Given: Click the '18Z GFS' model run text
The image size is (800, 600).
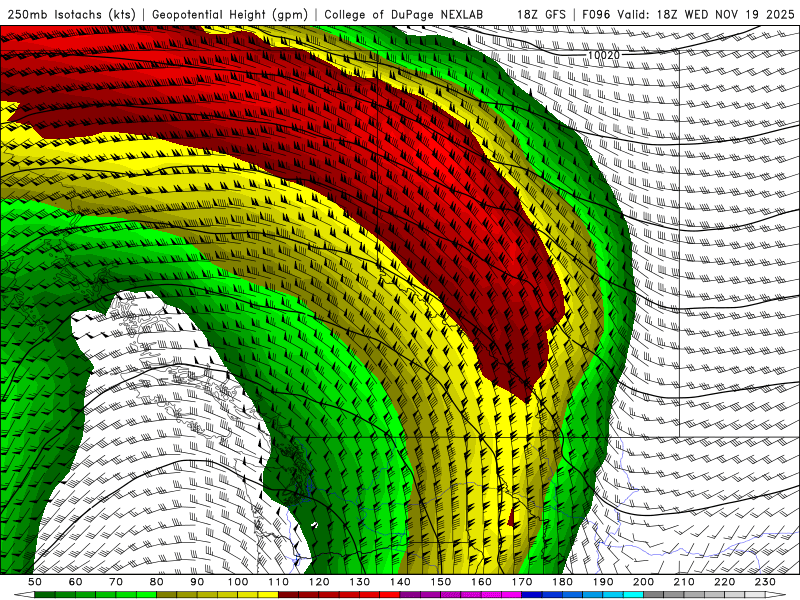Looking at the screenshot, I should pos(541,15).
